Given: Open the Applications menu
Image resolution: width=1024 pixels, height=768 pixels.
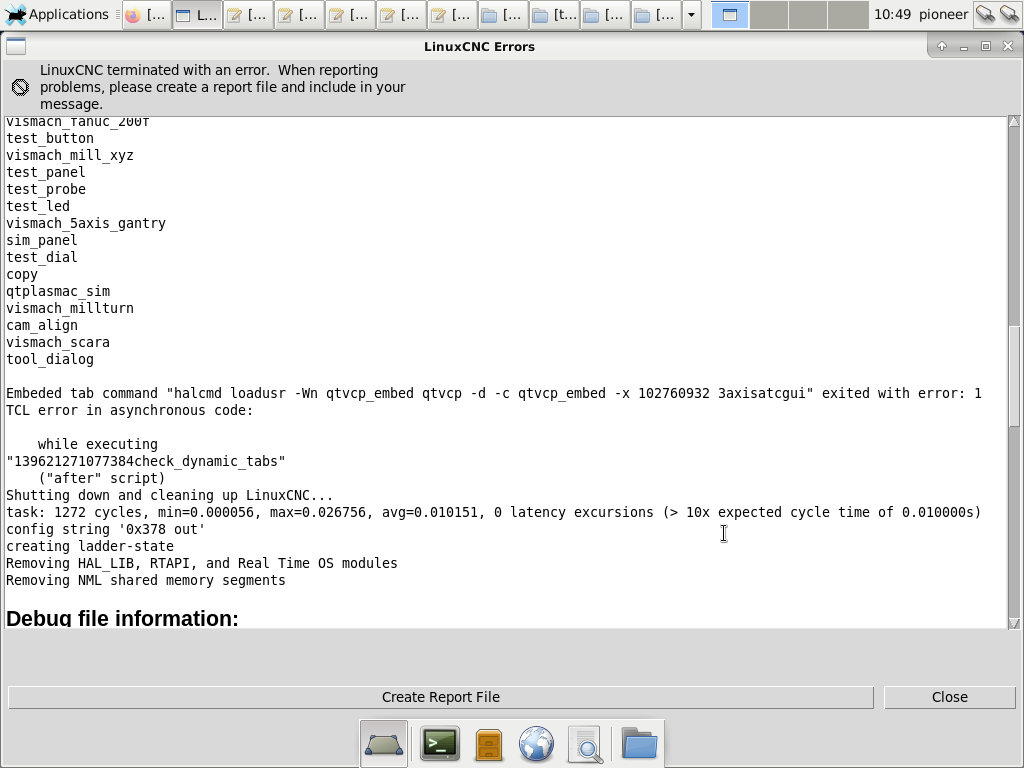Looking at the screenshot, I should pos(58,15).
